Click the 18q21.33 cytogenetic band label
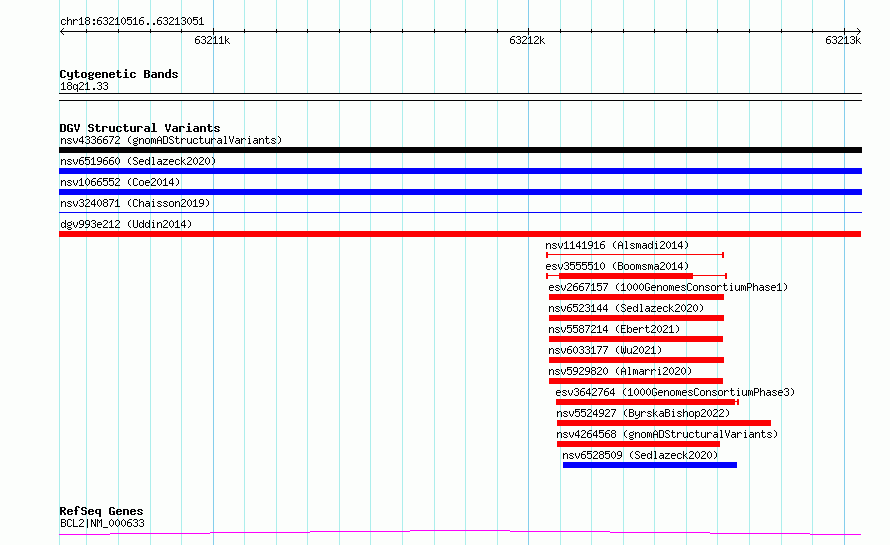The height and width of the screenshot is (545, 890). click(84, 86)
